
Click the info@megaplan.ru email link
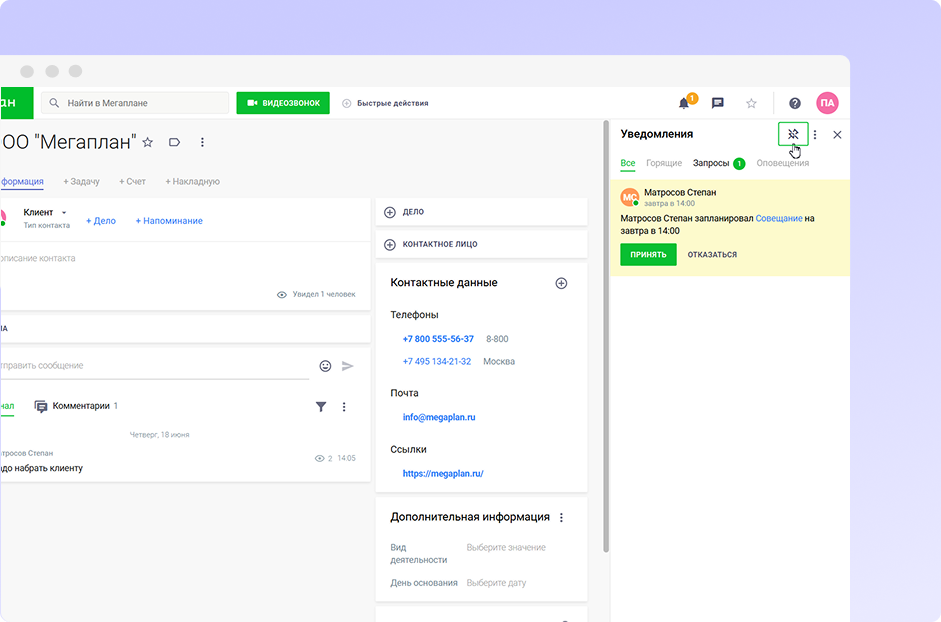(439, 417)
